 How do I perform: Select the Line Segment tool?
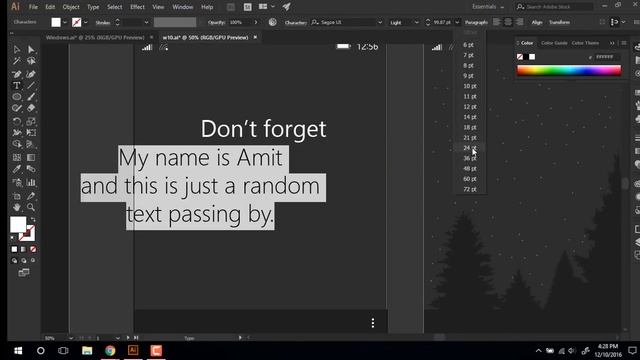tap(31, 85)
